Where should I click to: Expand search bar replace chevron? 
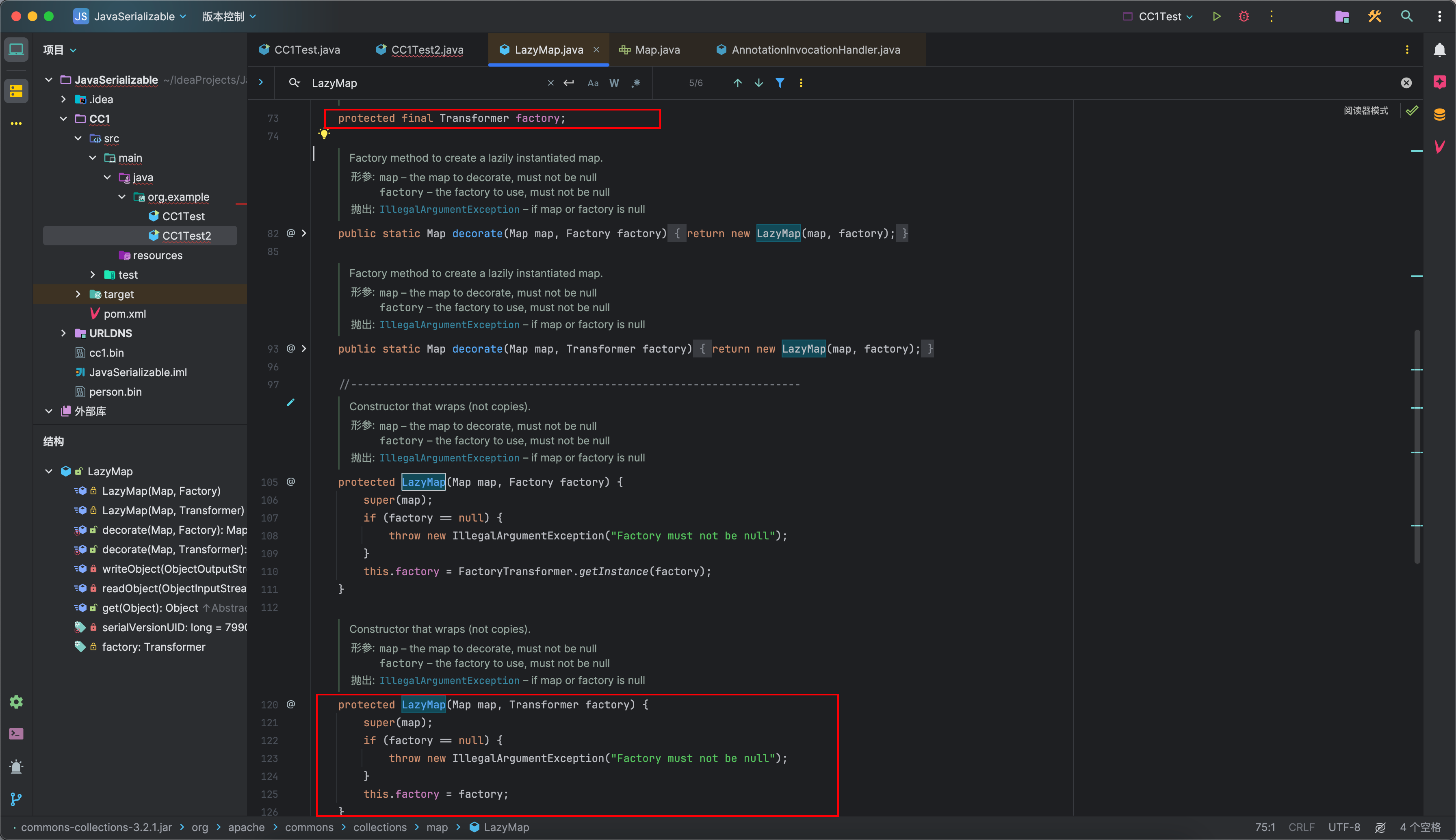click(261, 82)
